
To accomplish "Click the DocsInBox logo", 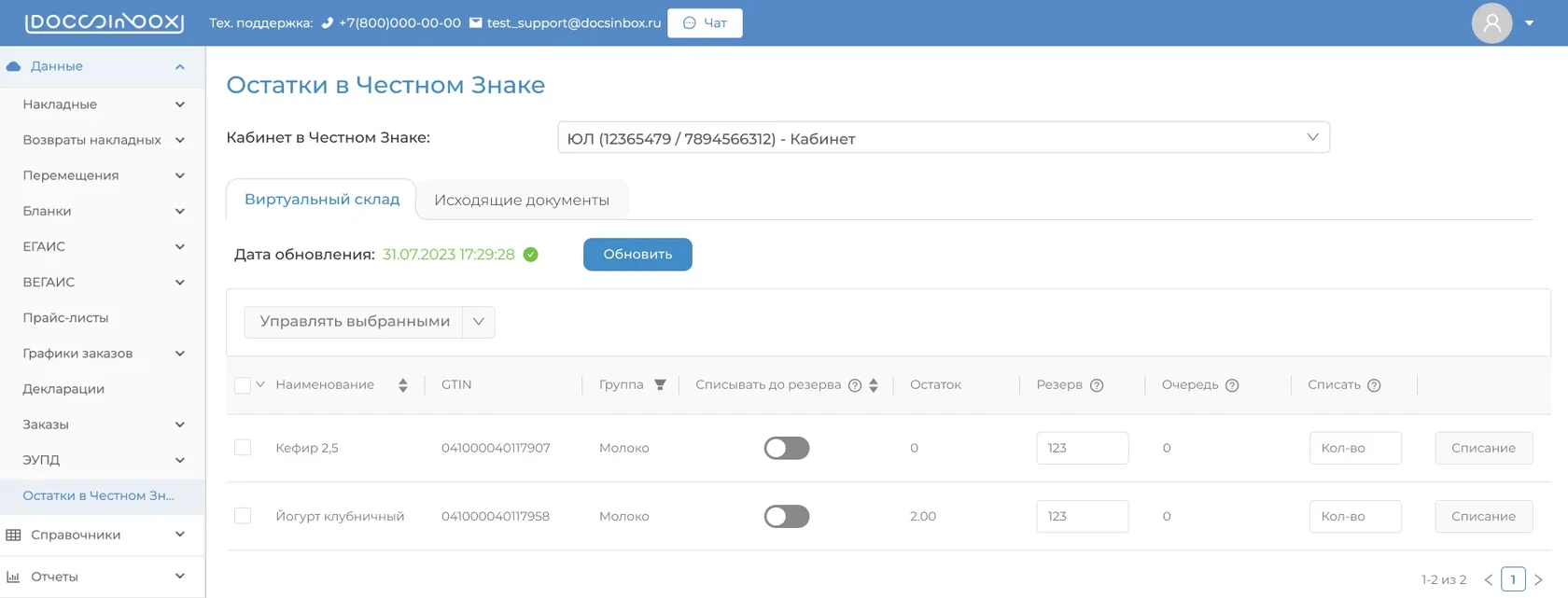I will click(104, 22).
